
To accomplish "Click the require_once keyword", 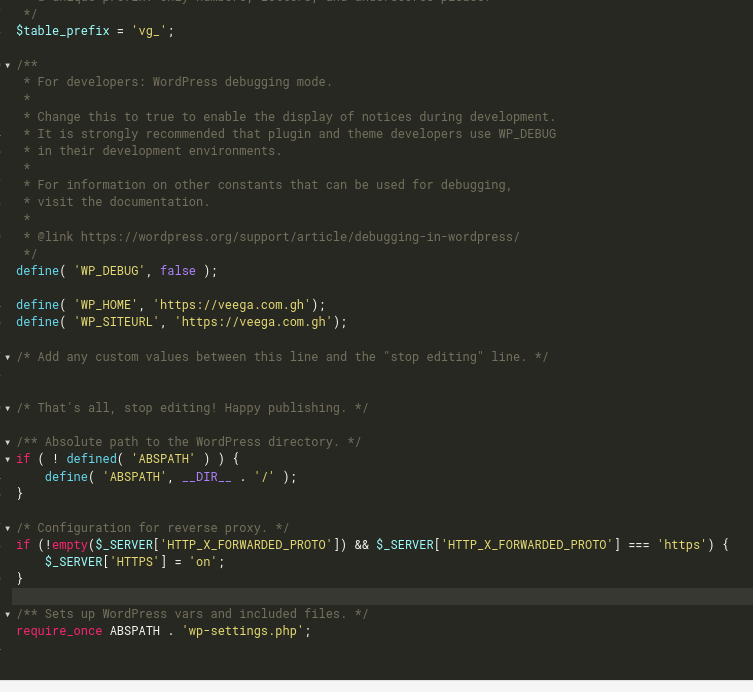I will [x=59, y=631].
